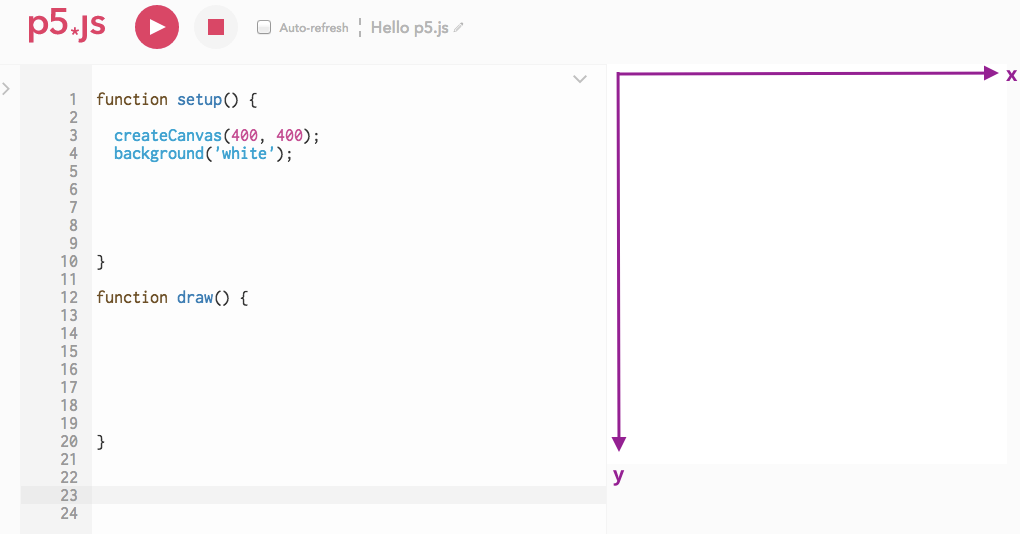Click the p5.js logo
This screenshot has width=1020, height=534.
point(66,27)
